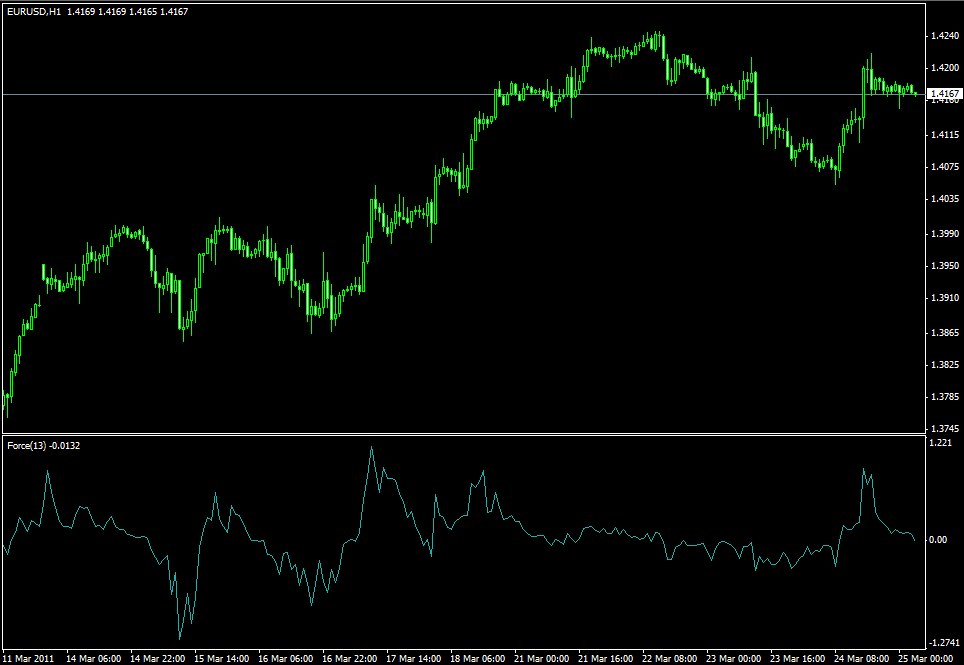Screen dimensions: 964x665
Task: Select the 1.4200 price axis label
Action: 945,68
